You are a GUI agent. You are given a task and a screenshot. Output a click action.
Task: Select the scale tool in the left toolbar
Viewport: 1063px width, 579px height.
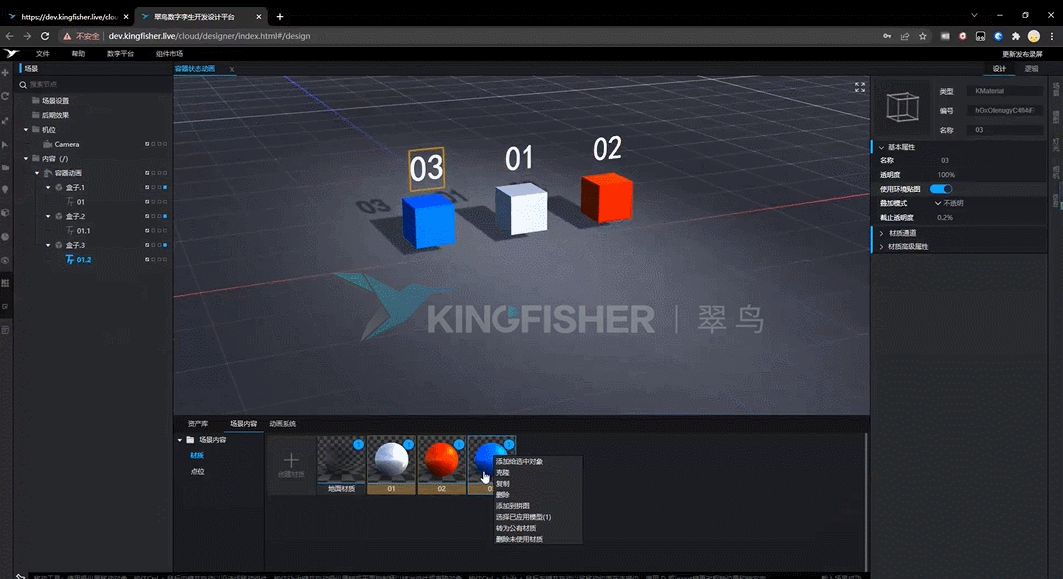click(x=5, y=121)
